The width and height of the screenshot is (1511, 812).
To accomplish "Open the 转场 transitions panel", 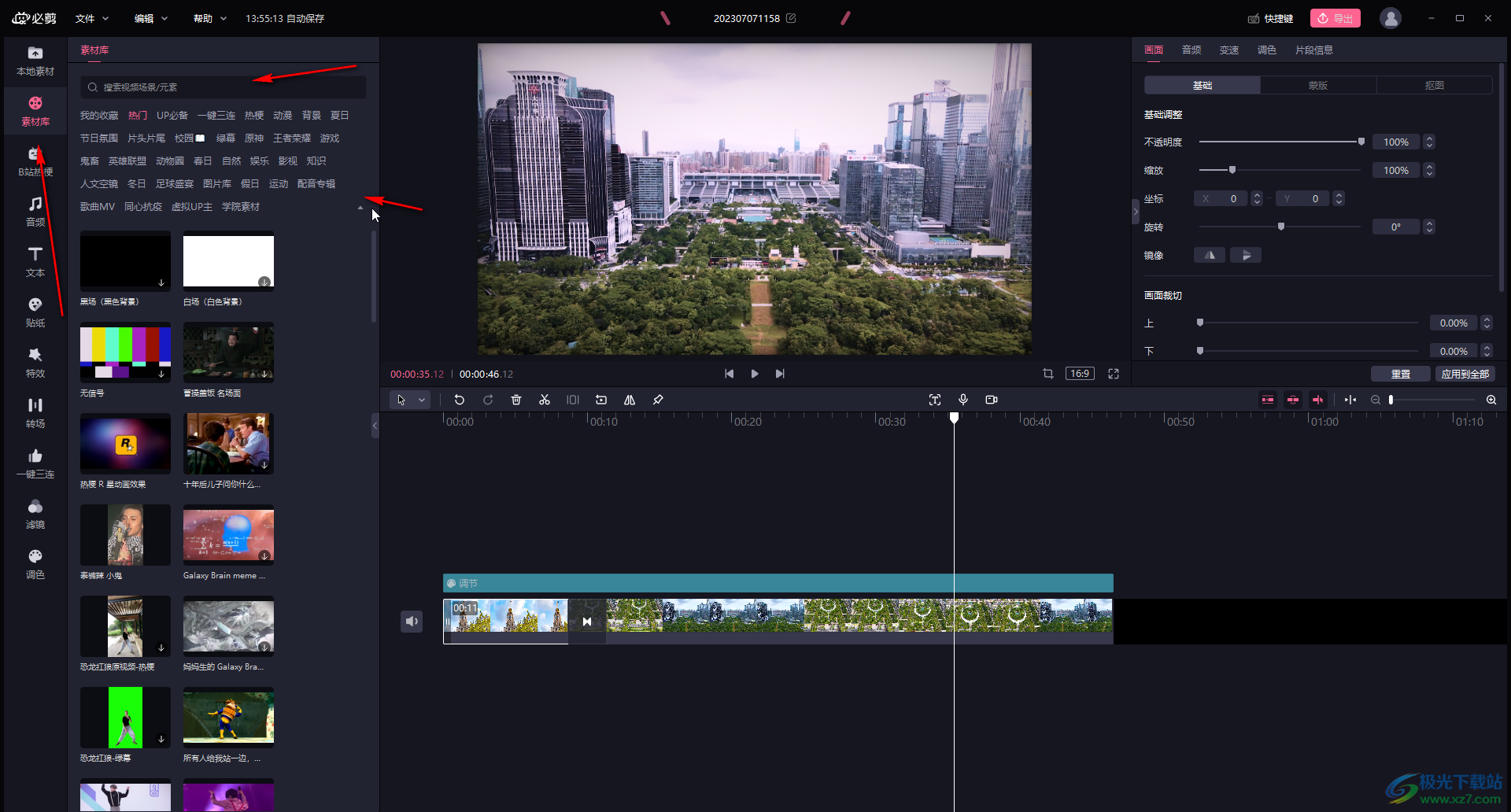I will pos(35,413).
